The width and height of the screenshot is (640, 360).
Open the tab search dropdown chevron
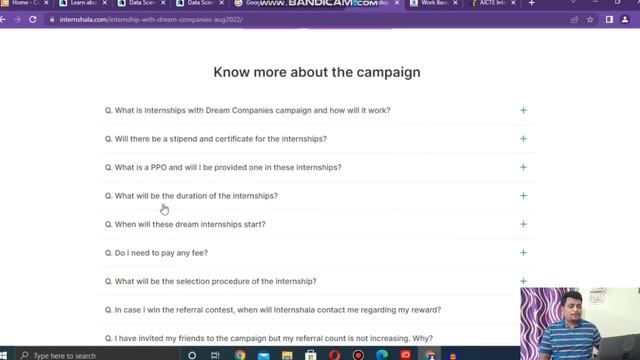[x=573, y=2]
